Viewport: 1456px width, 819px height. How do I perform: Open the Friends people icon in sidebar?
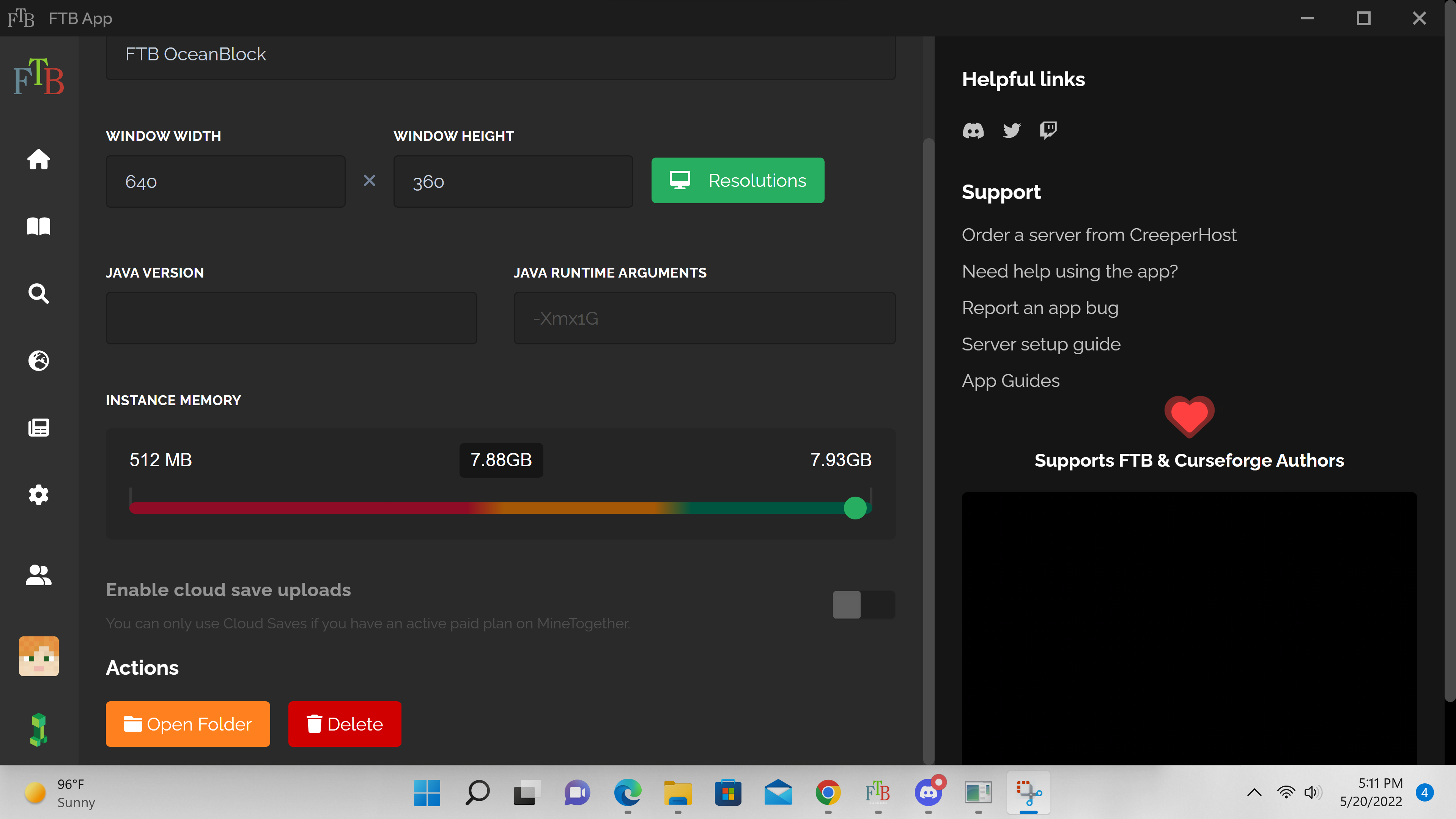tap(38, 575)
